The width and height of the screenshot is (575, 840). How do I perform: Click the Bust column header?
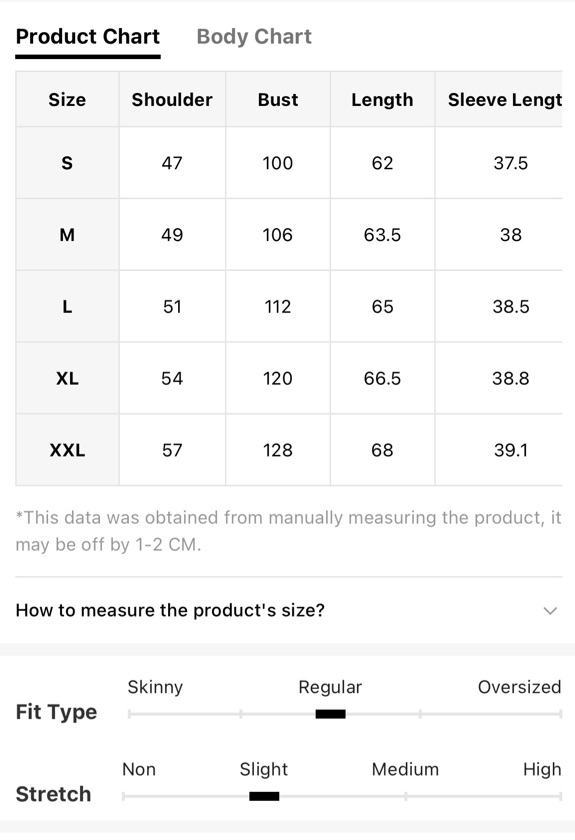278,100
